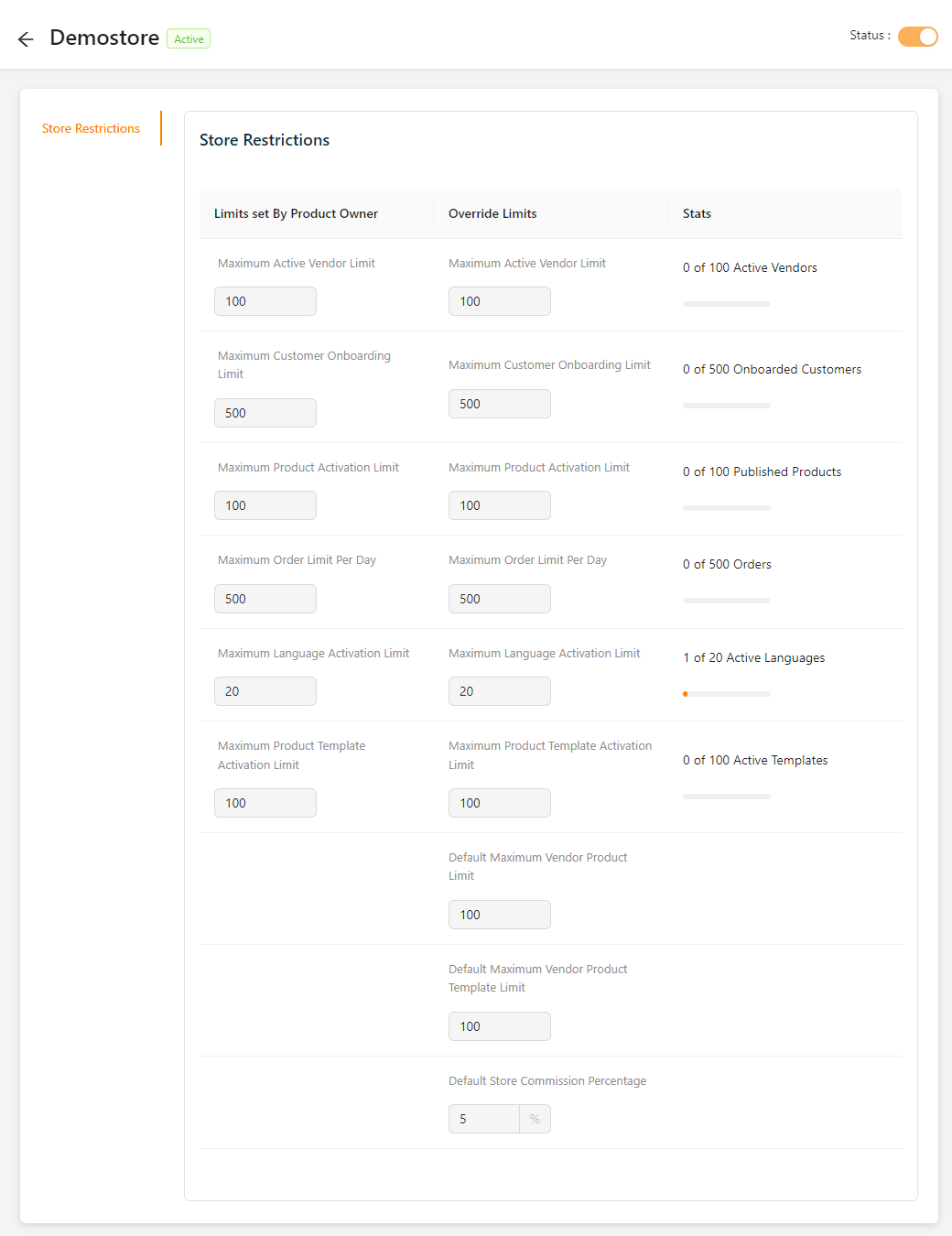Focus override Maximum Active Vendor Limit field
The width and height of the screenshot is (952, 1236).
(499, 301)
